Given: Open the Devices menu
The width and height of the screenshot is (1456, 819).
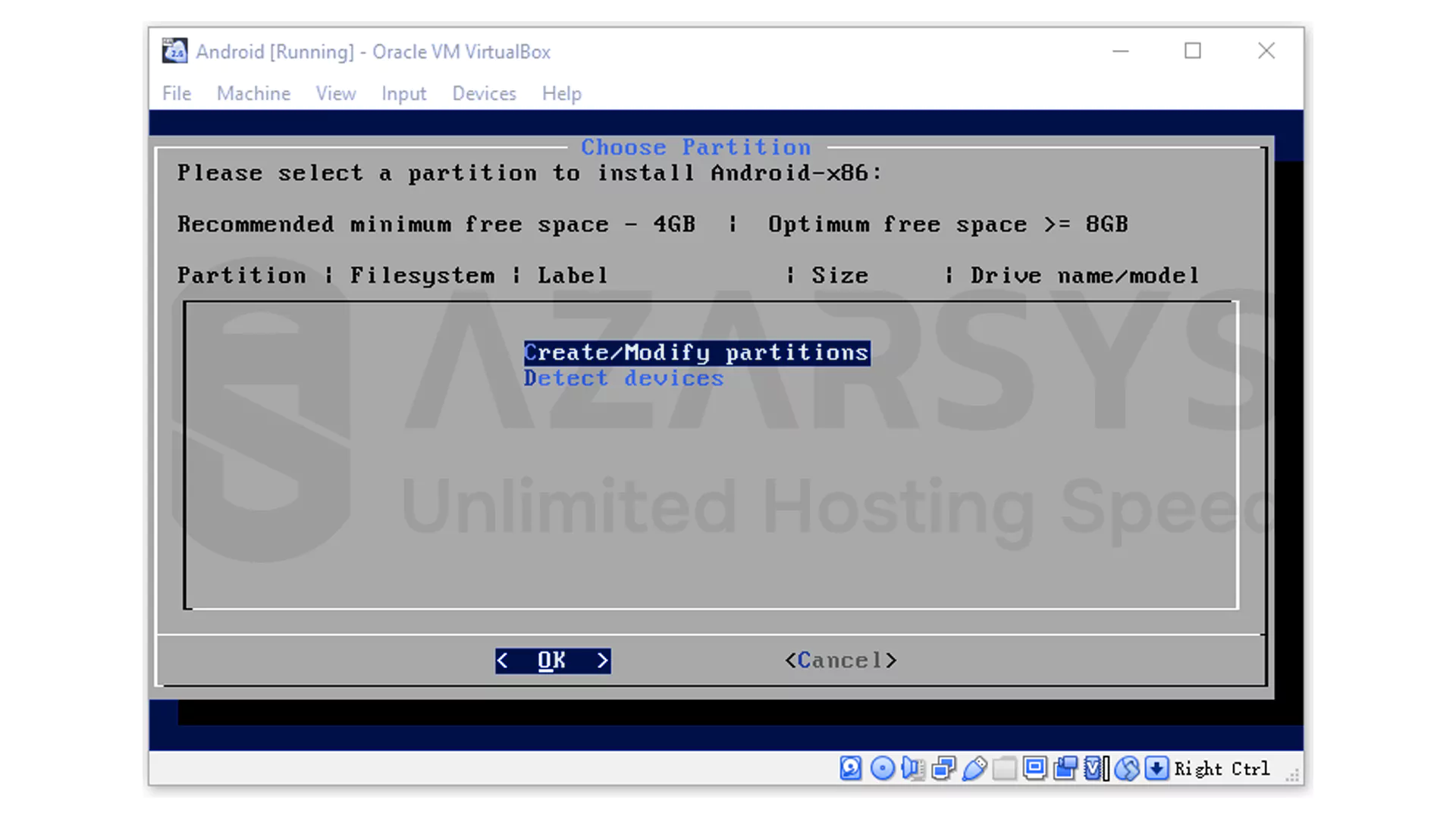Looking at the screenshot, I should (484, 93).
